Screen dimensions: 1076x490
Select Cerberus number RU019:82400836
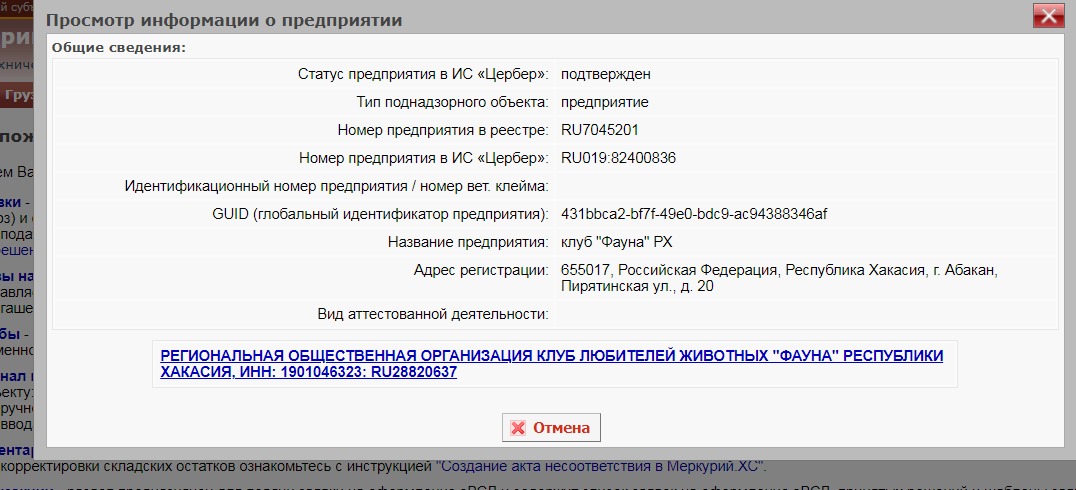point(618,159)
